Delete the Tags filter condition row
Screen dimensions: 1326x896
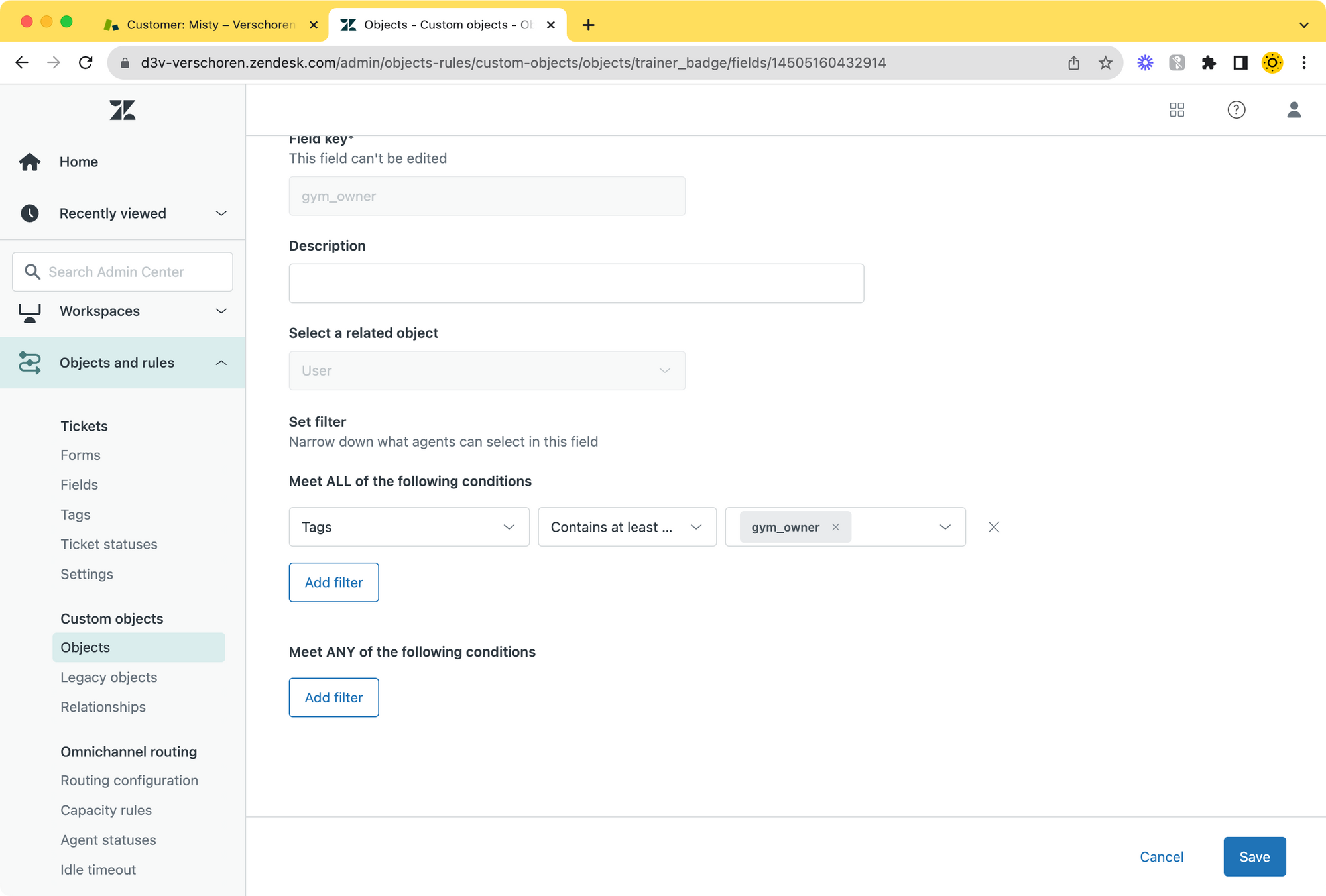(993, 527)
